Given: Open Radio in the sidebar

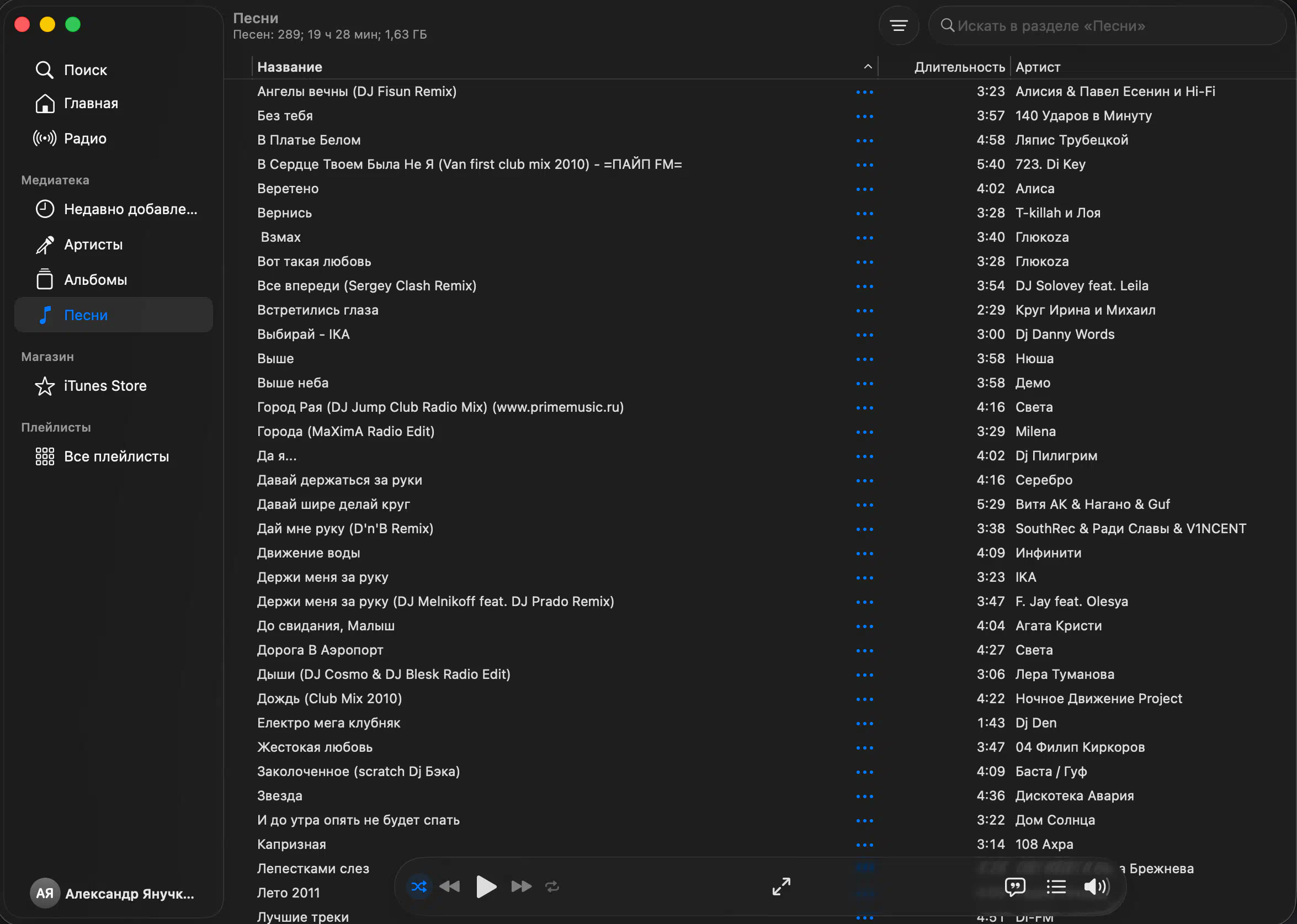Looking at the screenshot, I should click(85, 138).
